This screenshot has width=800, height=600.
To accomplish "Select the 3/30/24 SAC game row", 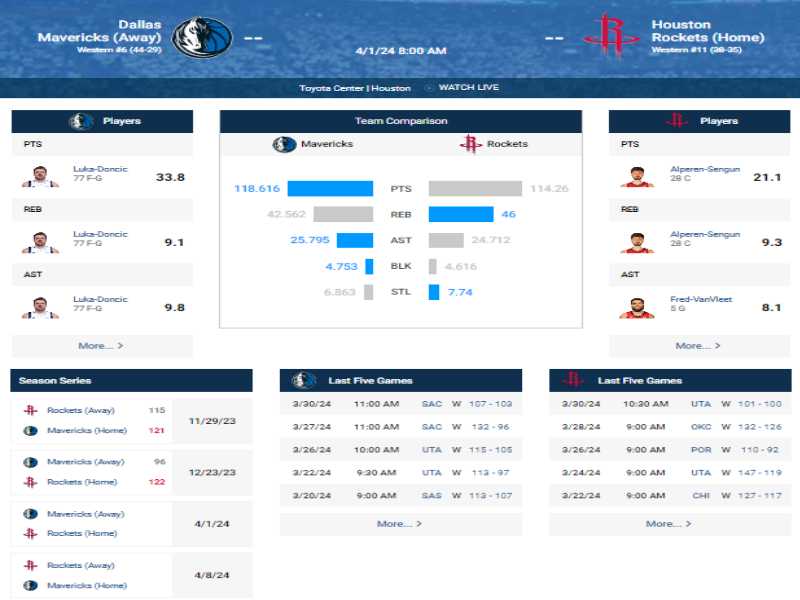I will [x=401, y=404].
